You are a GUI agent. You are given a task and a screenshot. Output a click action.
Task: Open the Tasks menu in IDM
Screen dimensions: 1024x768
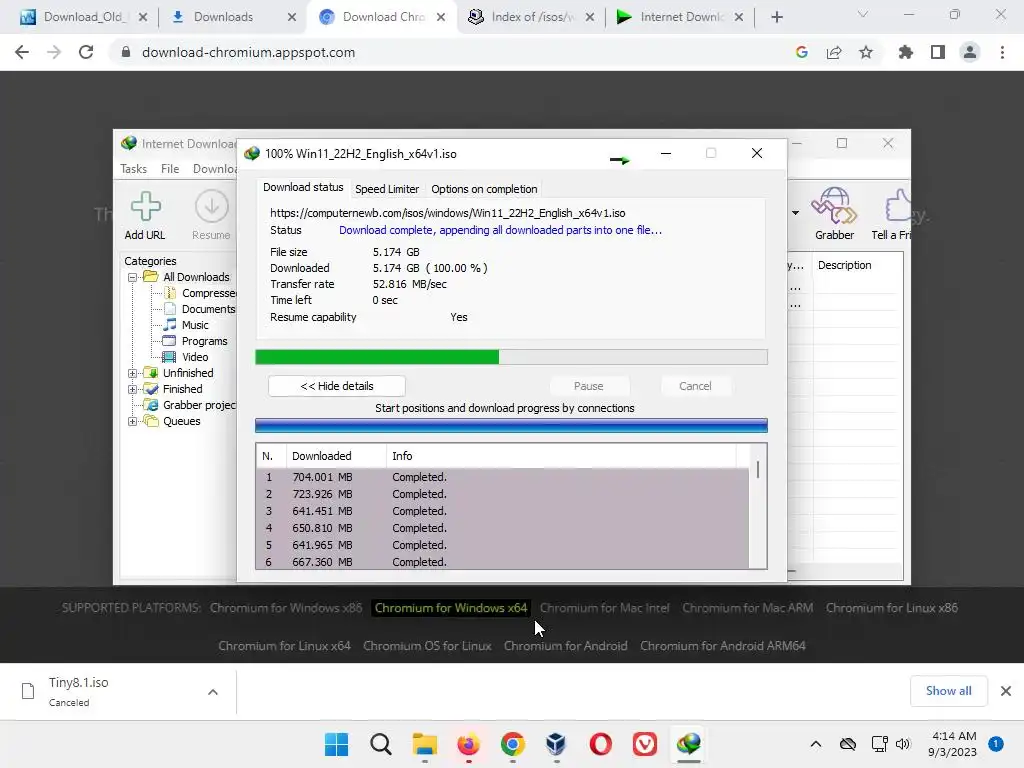tap(133, 168)
